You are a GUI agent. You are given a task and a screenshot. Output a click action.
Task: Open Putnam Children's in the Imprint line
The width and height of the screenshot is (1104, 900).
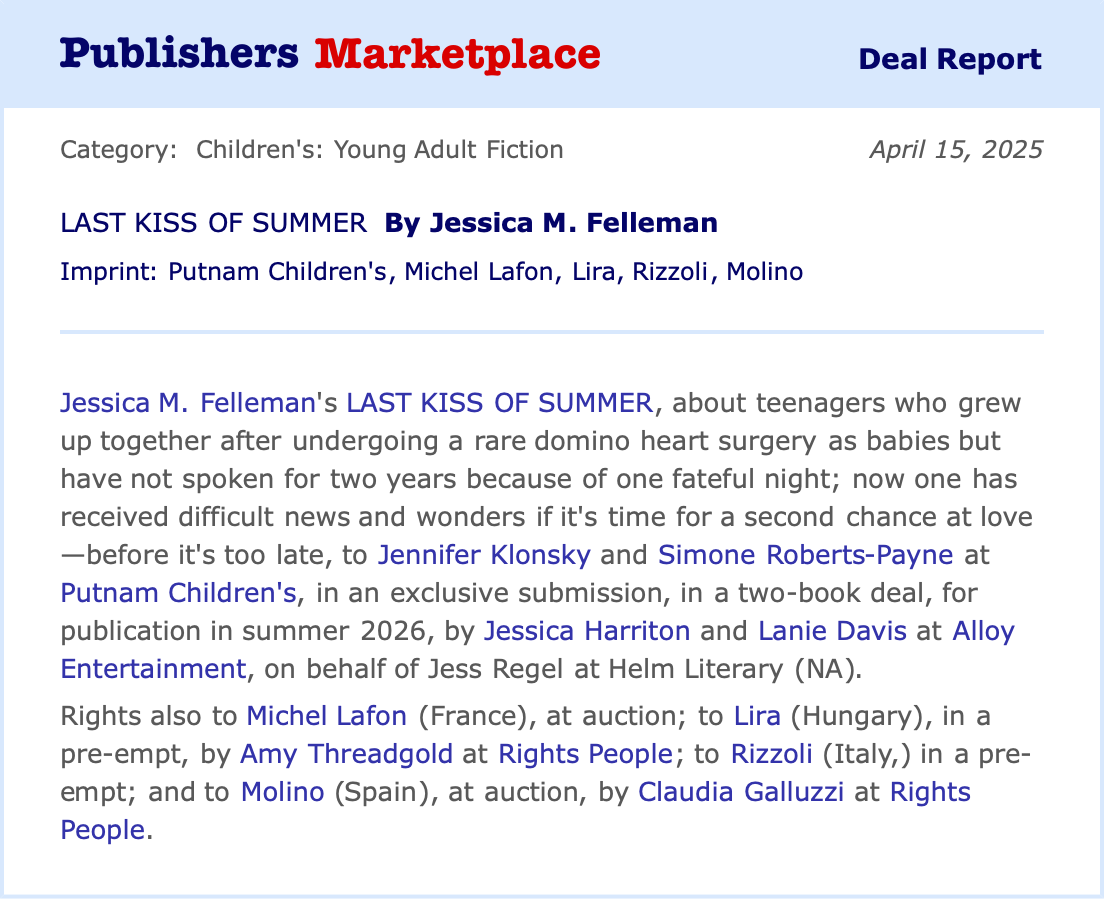click(277, 272)
